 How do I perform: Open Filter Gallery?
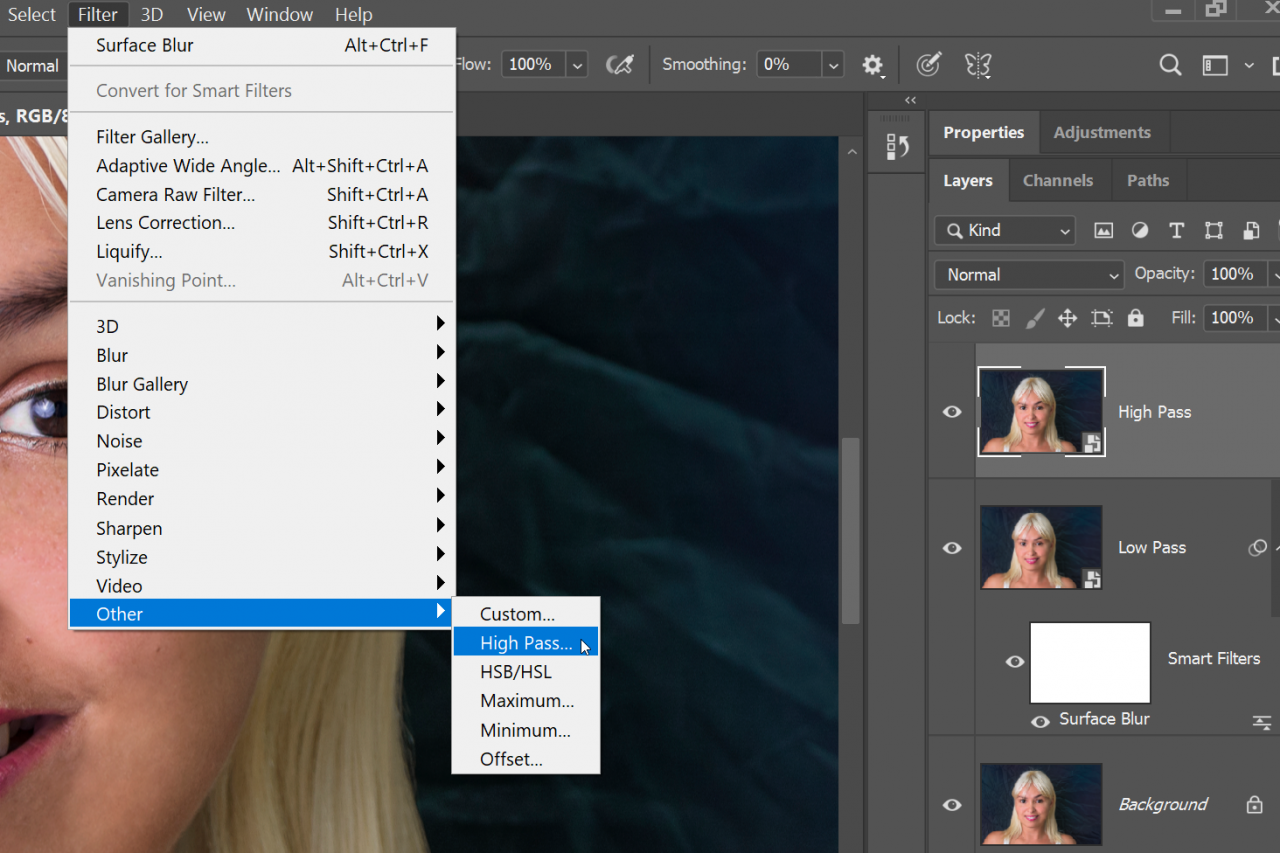click(x=262, y=137)
